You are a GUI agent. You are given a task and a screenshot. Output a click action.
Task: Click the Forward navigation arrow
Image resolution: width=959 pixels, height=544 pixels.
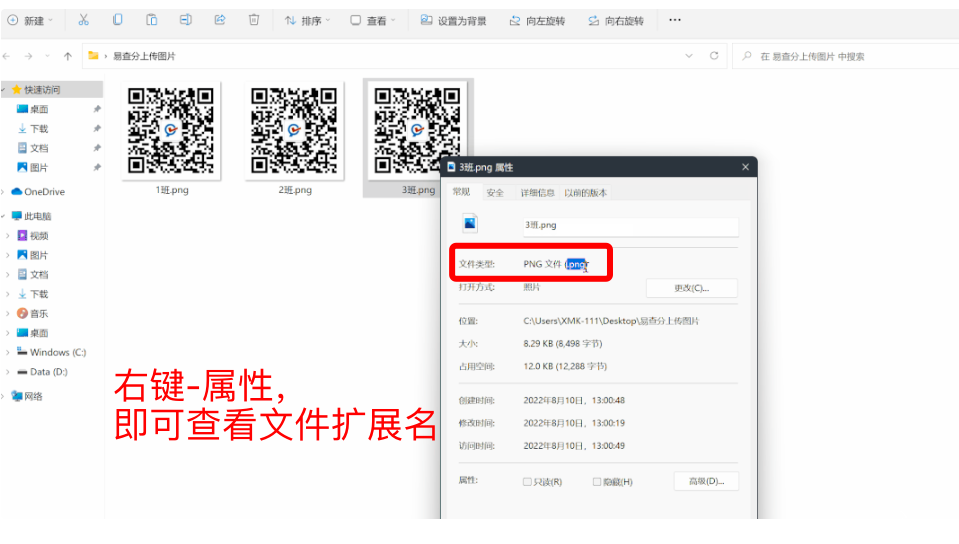tap(28, 56)
